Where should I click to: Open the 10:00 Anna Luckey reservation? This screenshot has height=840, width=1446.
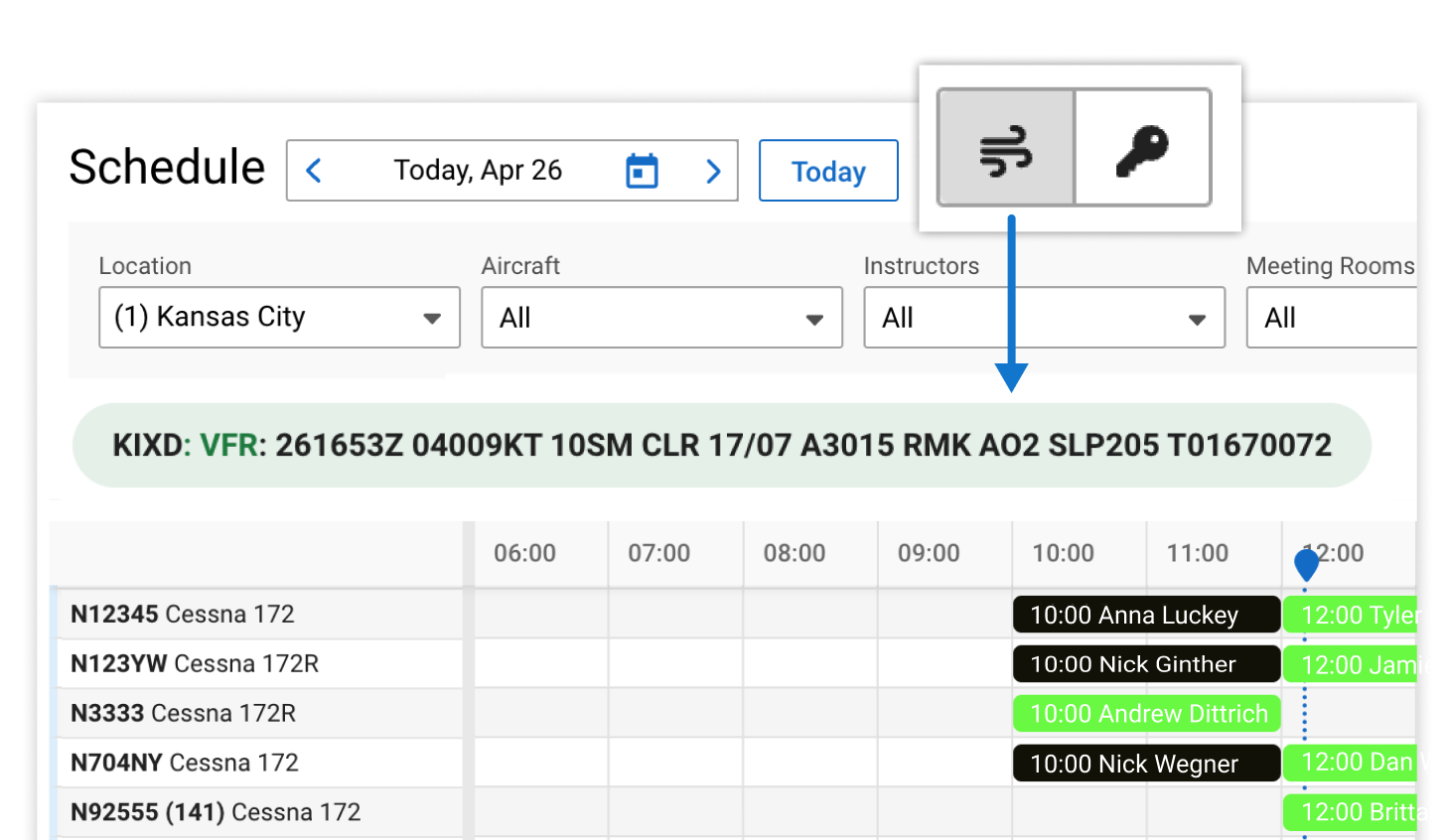click(1146, 615)
